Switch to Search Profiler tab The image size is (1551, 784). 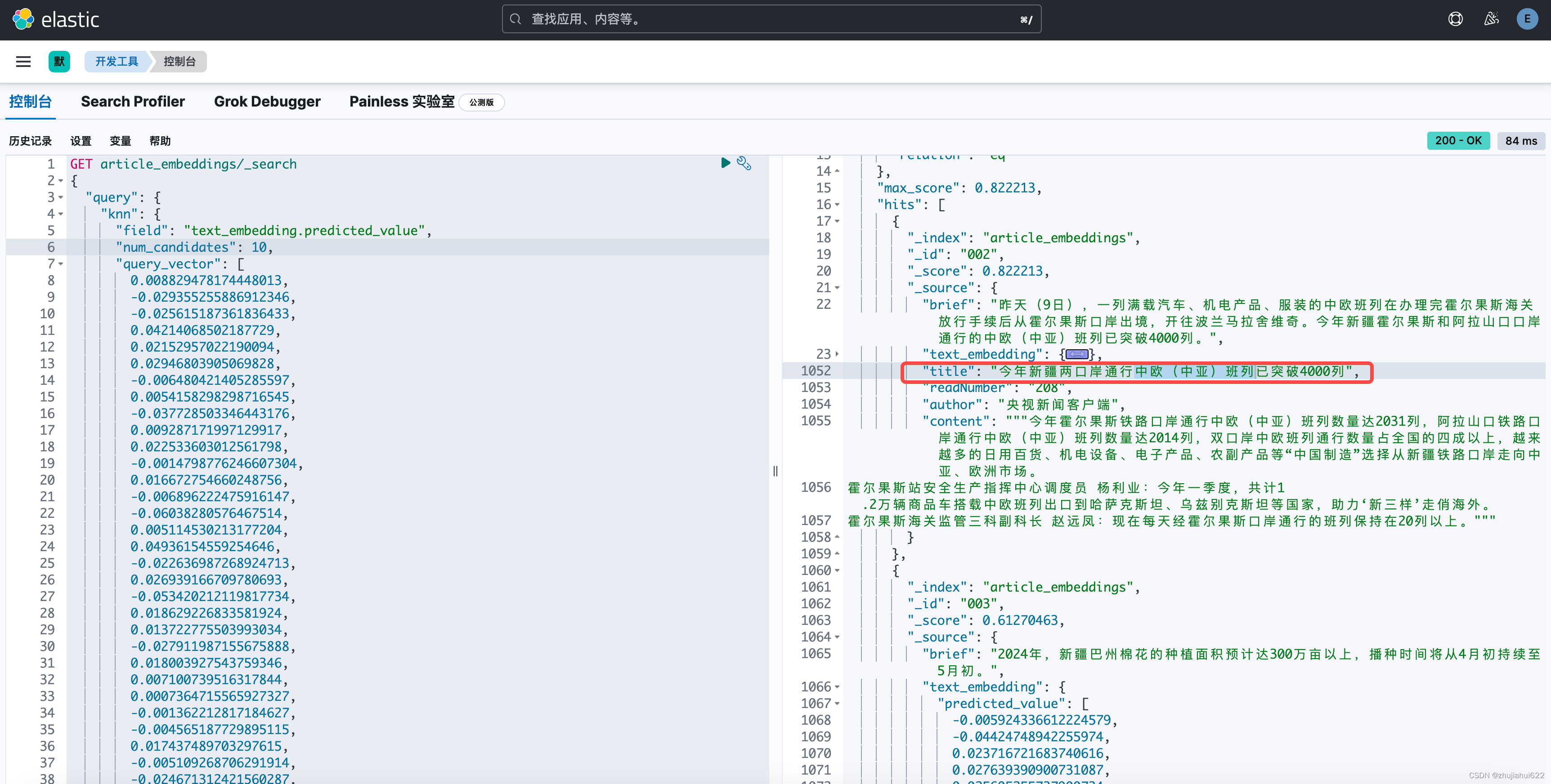[132, 102]
